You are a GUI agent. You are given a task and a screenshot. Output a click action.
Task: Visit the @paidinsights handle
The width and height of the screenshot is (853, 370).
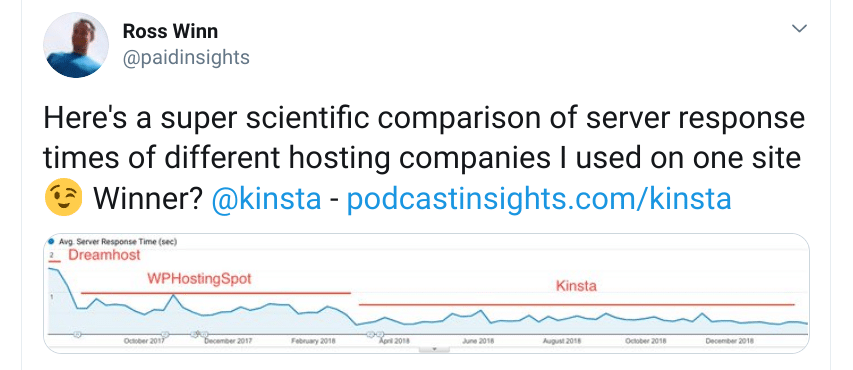(186, 57)
